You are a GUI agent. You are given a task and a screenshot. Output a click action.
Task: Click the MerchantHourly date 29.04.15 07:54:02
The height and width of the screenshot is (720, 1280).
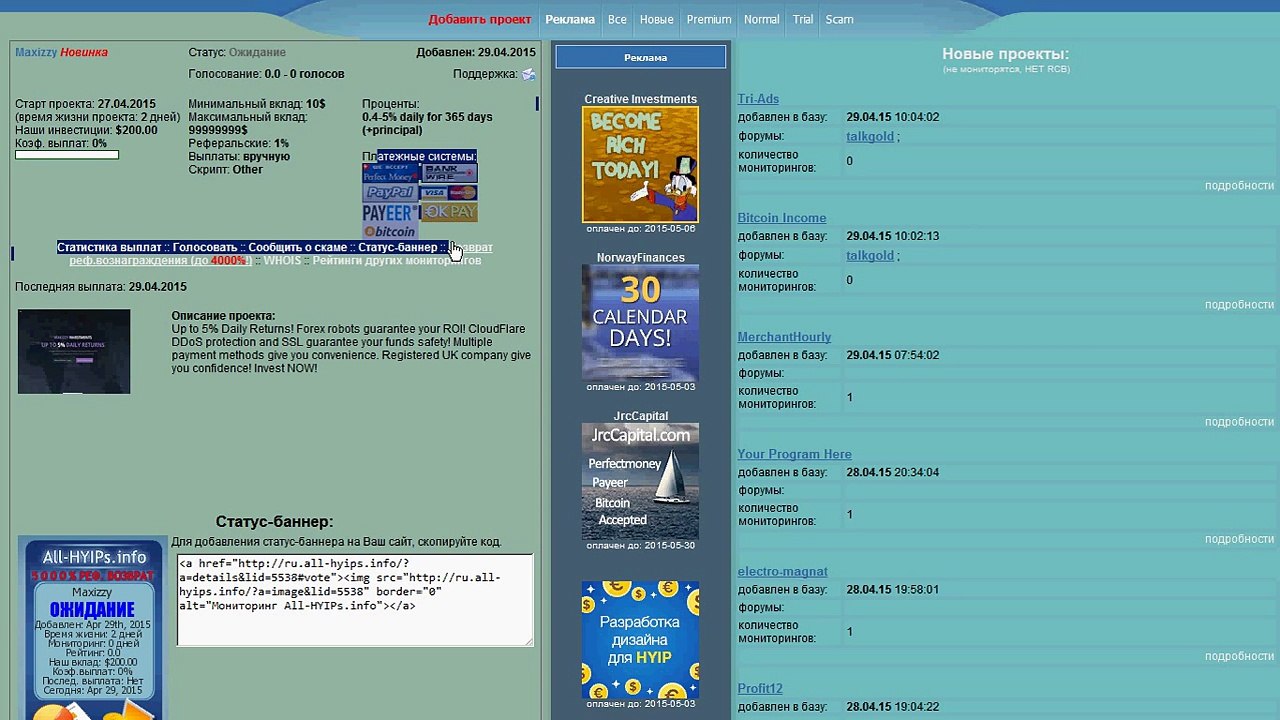[893, 355]
